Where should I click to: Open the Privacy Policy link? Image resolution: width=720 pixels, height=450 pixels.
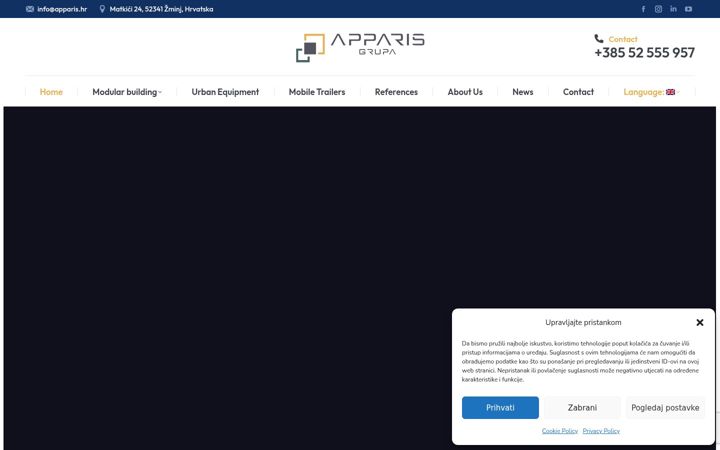[601, 431]
